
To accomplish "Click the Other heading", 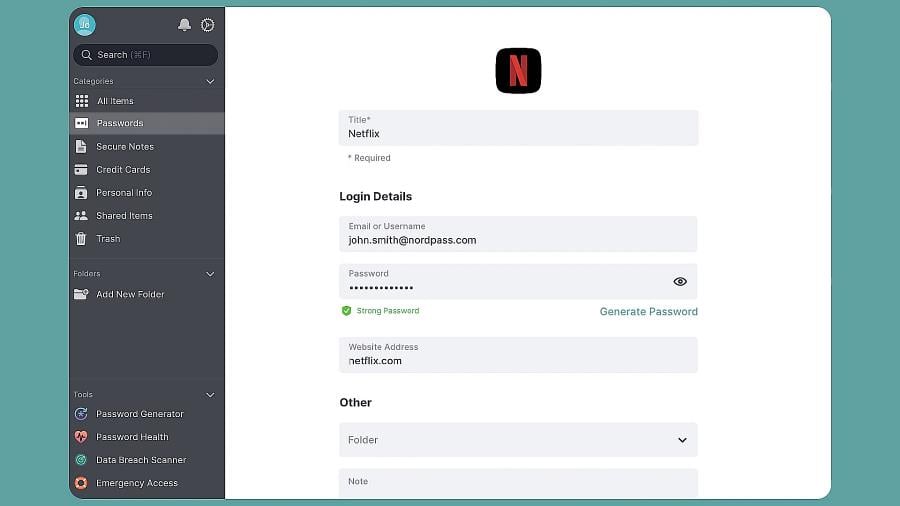I will pyautogui.click(x=355, y=402).
